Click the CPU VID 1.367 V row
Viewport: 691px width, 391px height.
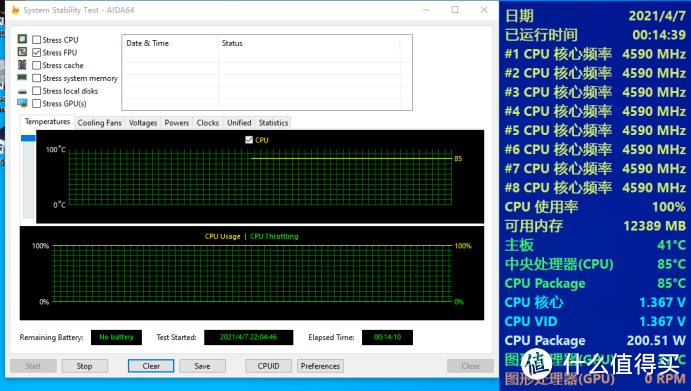pos(595,321)
